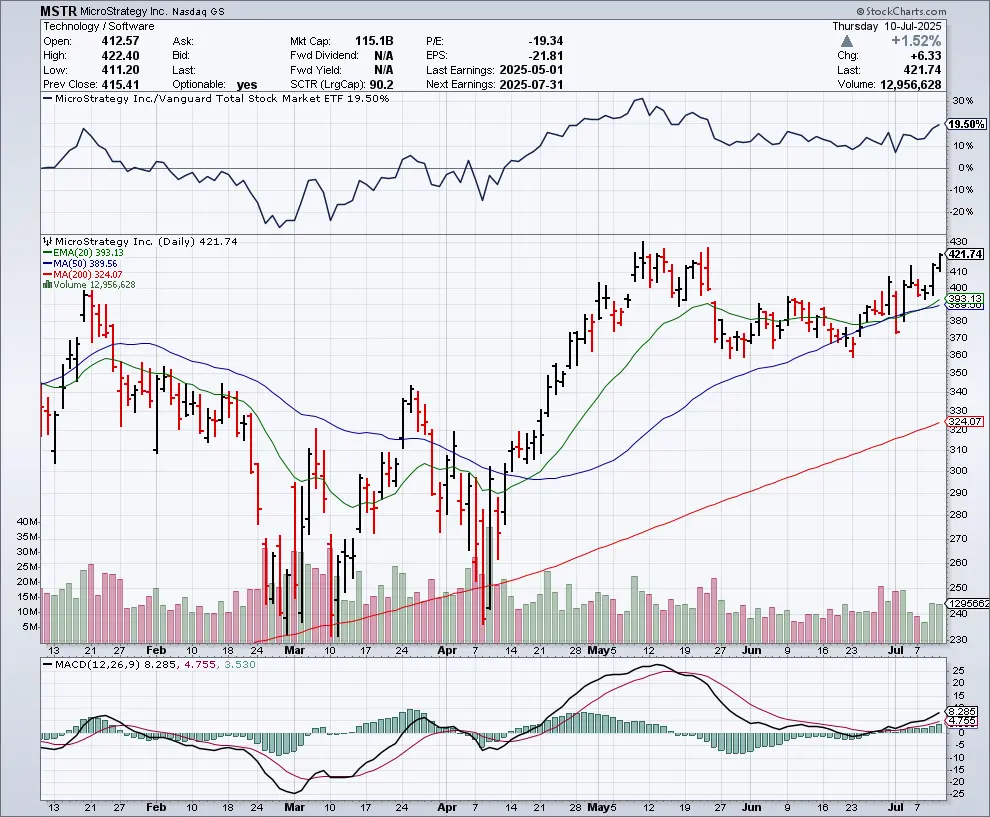The height and width of the screenshot is (817, 990).
Task: Select the Last Earnings date 2025-05-01
Action: pos(531,70)
